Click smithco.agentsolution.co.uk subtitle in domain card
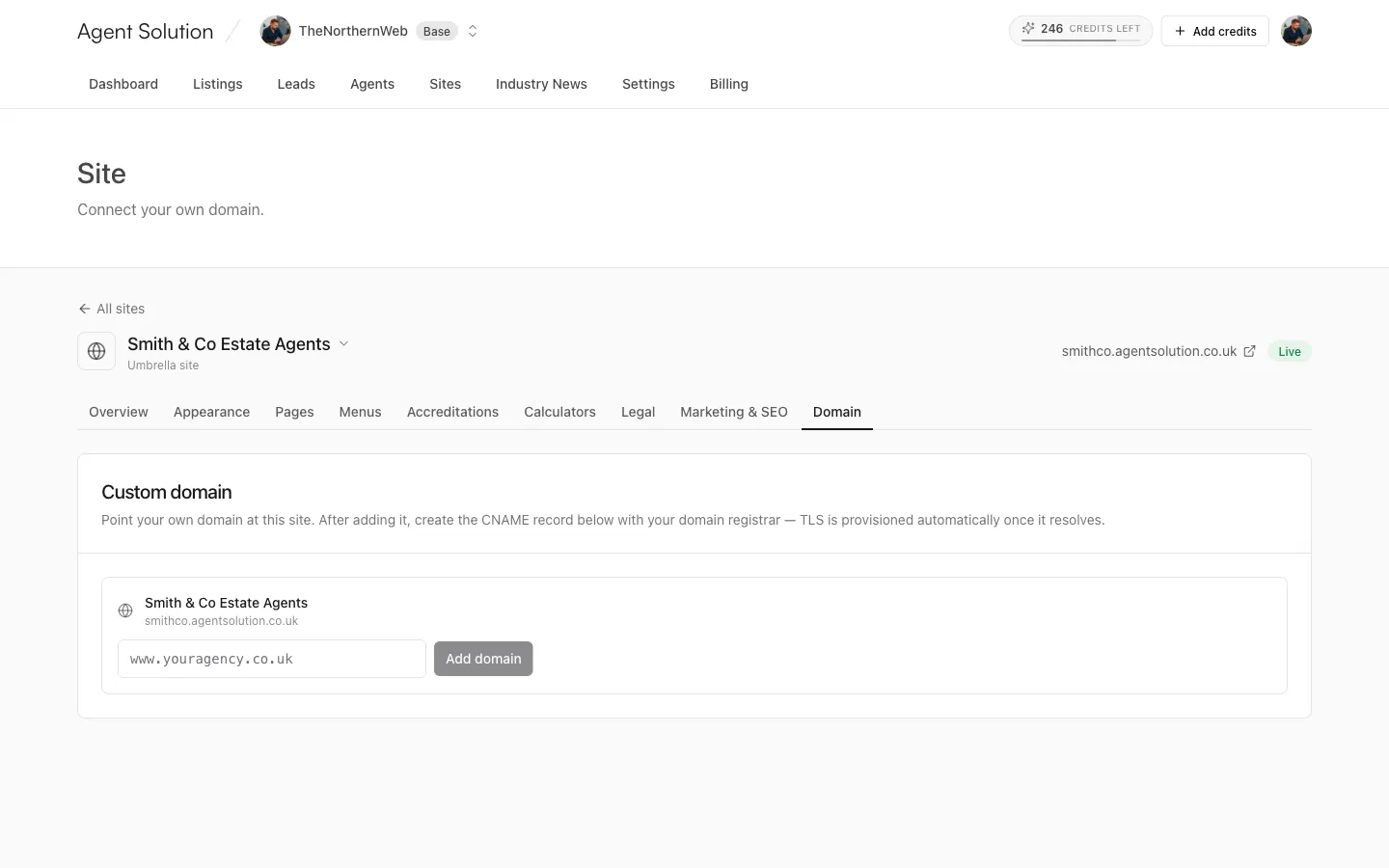This screenshot has height=868, width=1389. click(221, 621)
